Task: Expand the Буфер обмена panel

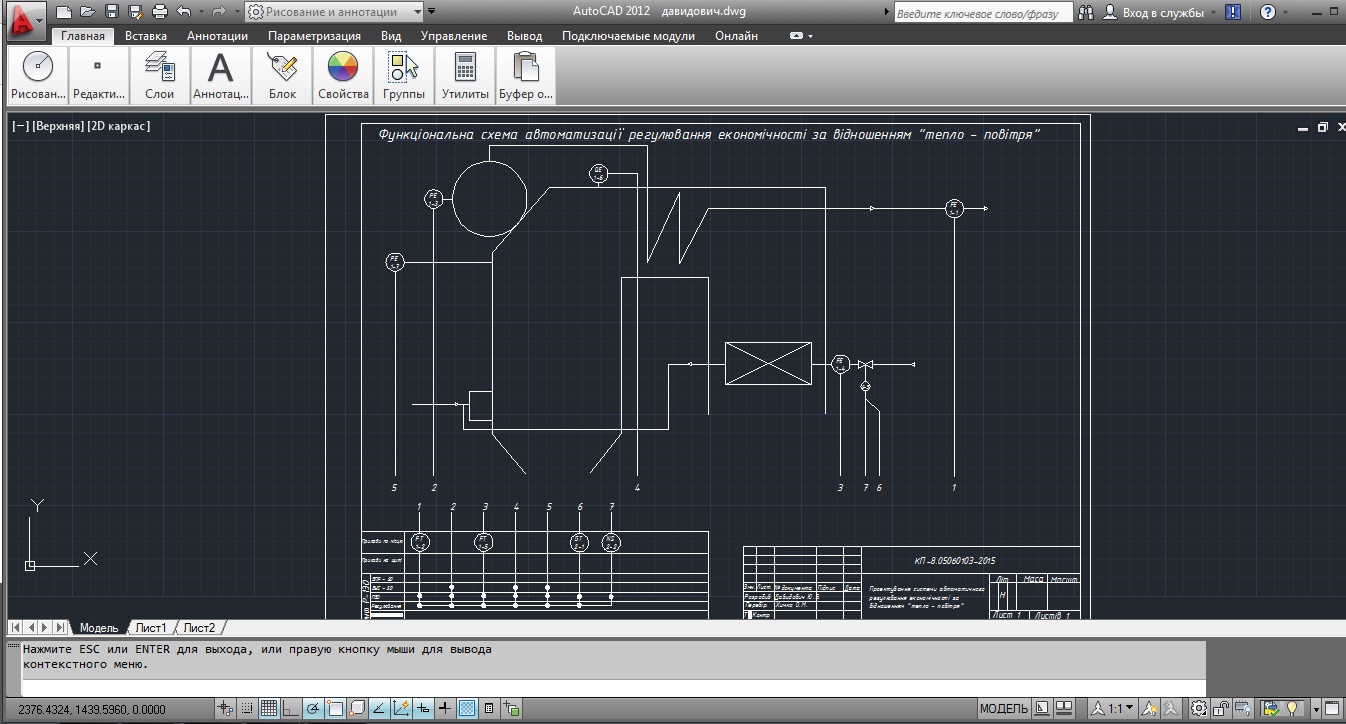Action: 525,75
